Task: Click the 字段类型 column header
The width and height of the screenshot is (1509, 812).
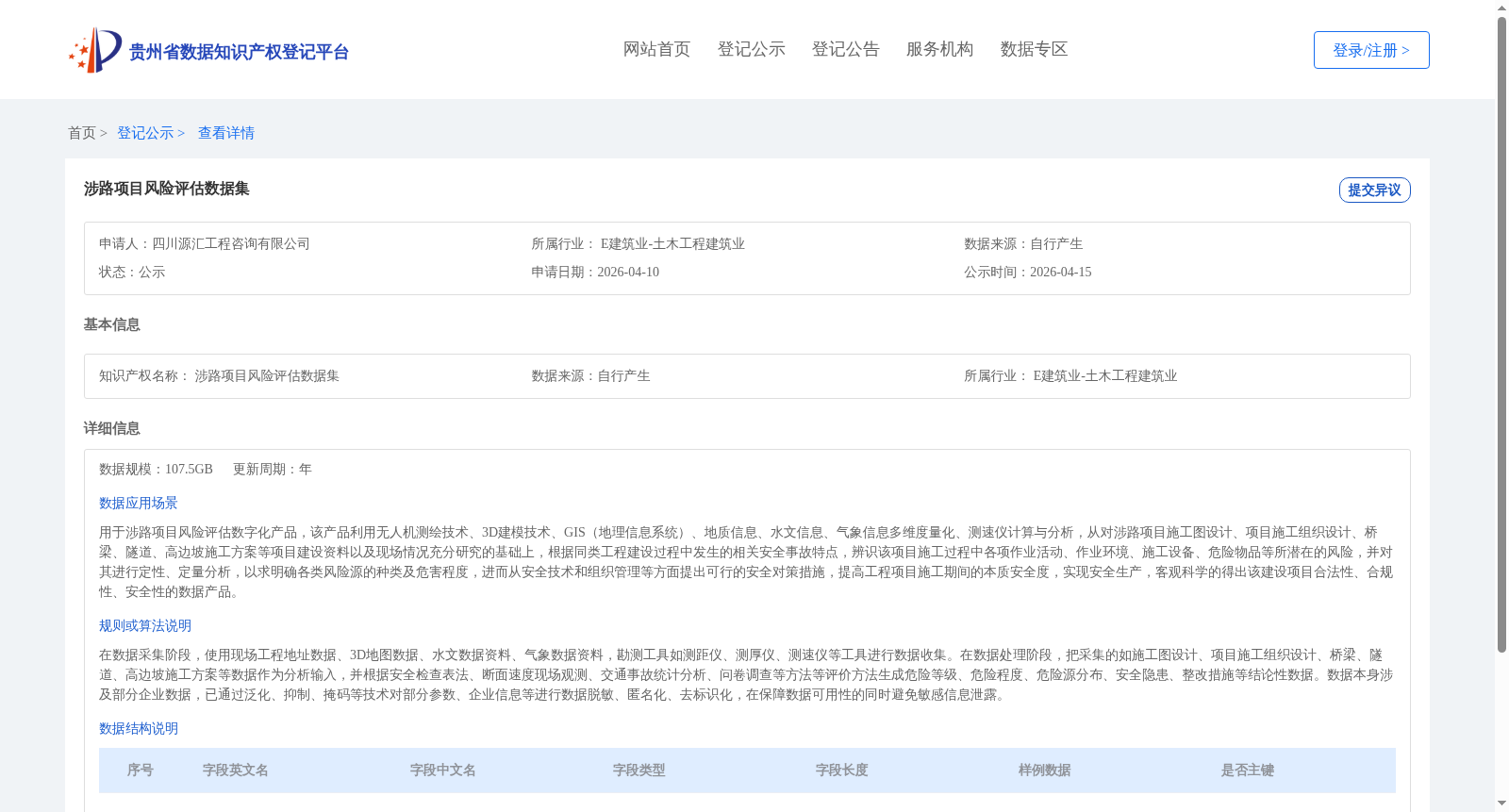Action: (x=639, y=770)
